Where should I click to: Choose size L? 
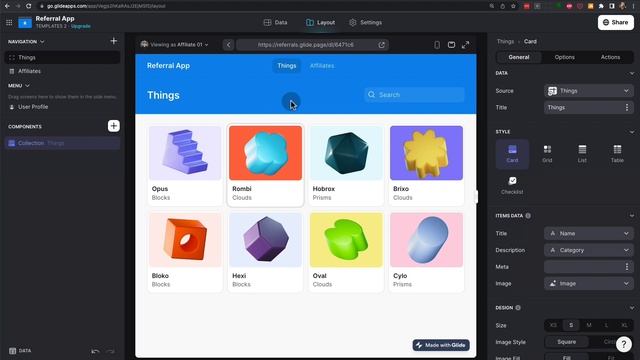[x=606, y=325]
